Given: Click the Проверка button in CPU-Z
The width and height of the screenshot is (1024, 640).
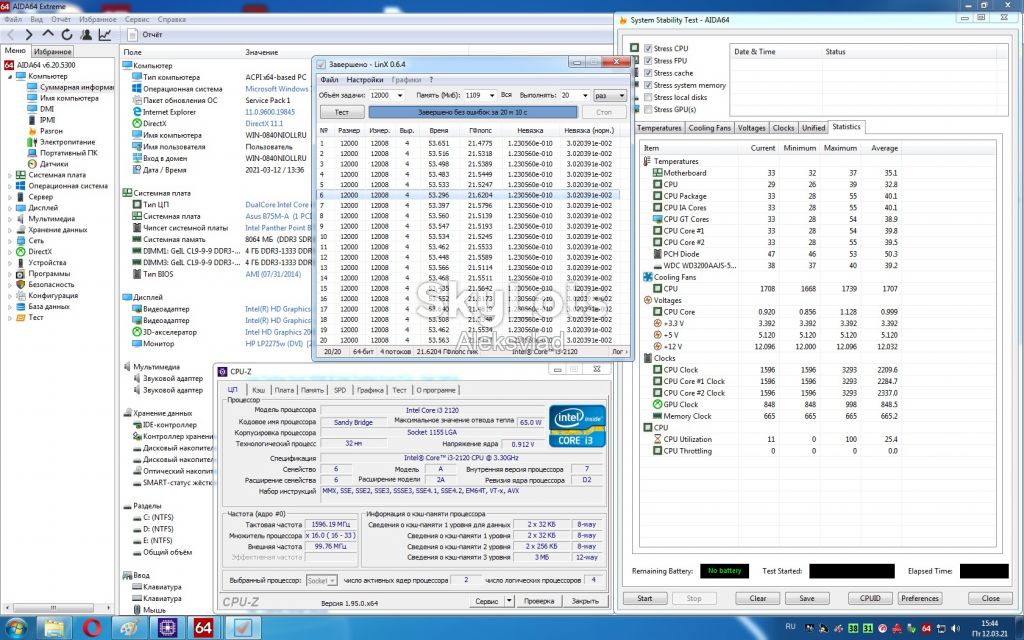Looking at the screenshot, I should click(539, 601).
